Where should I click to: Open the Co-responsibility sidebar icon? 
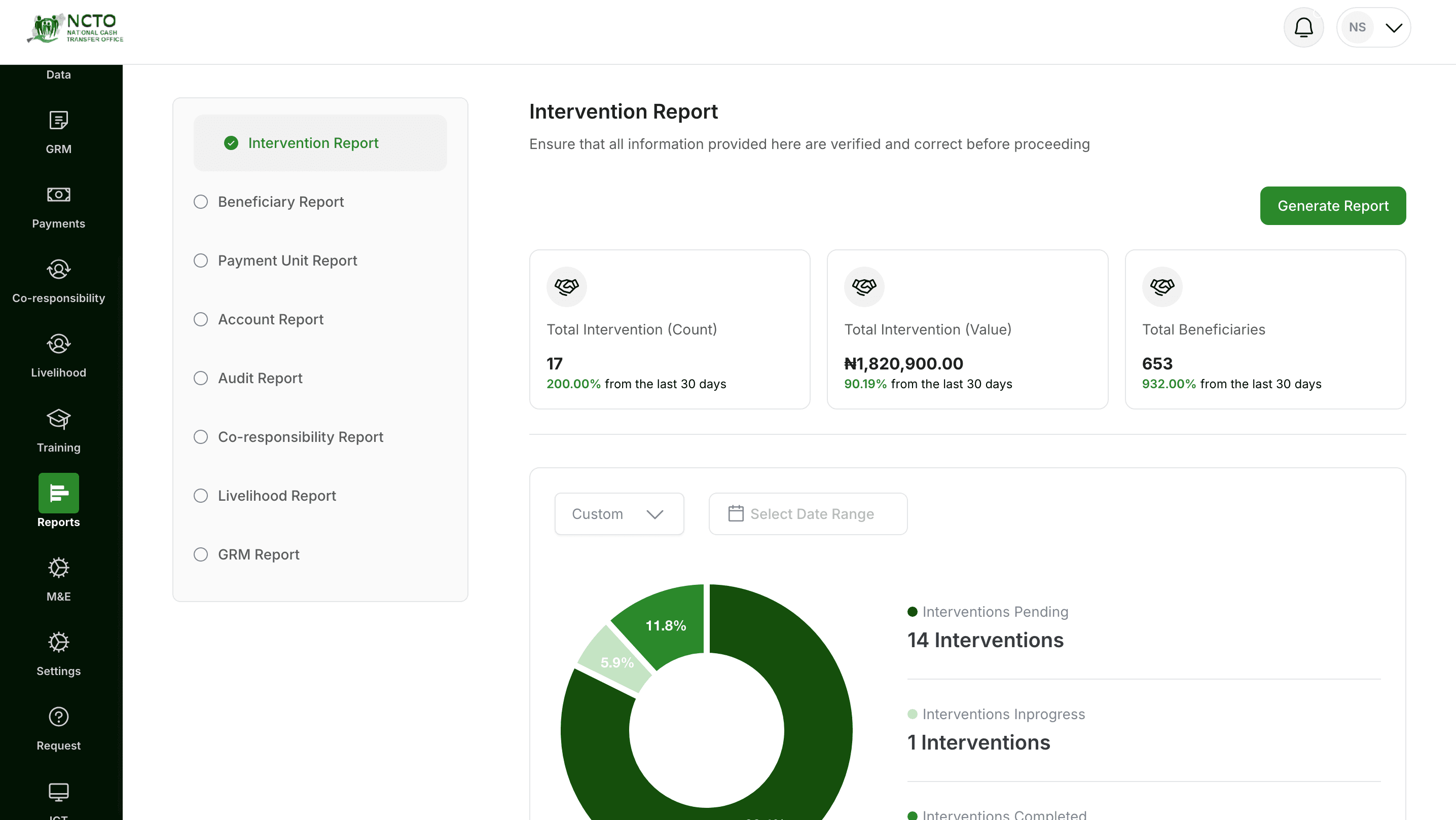point(58,270)
